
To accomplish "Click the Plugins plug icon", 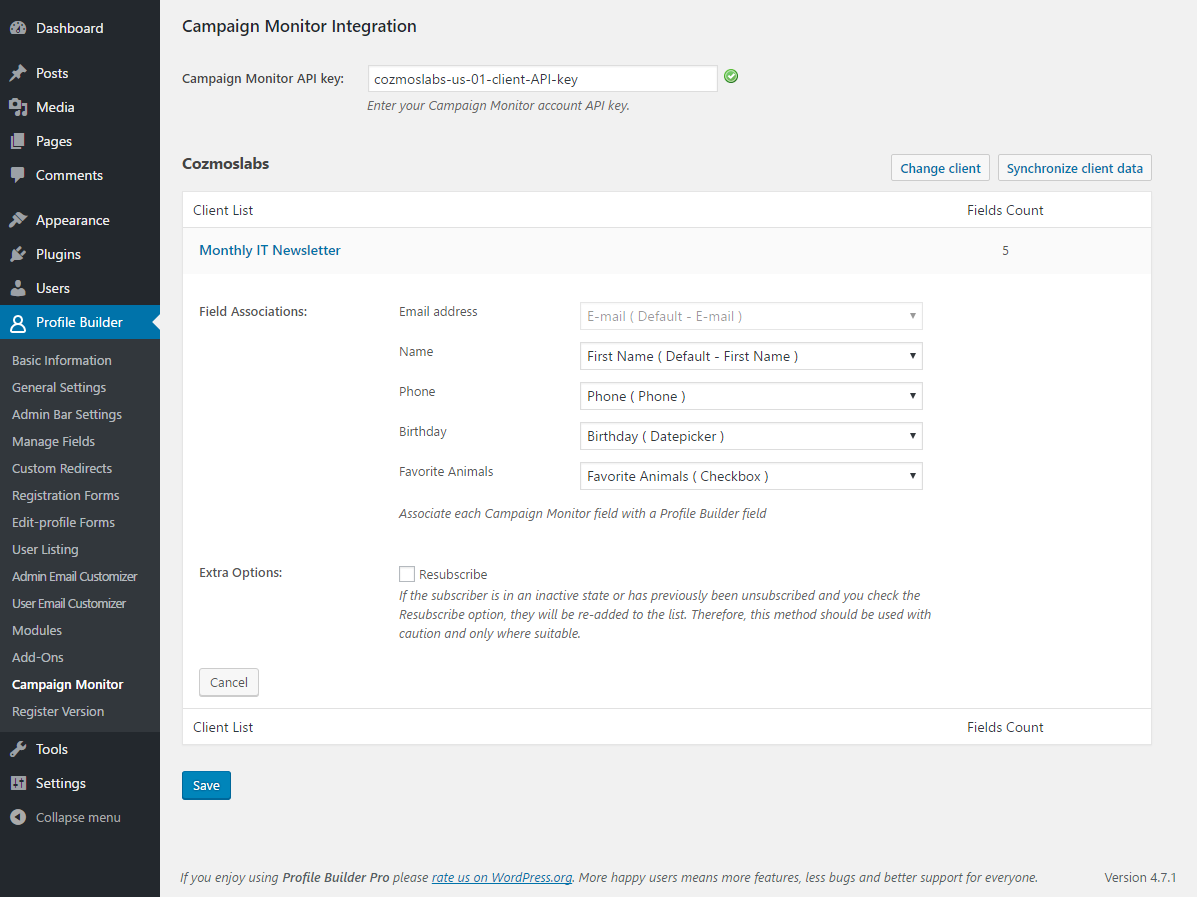I will (18, 254).
